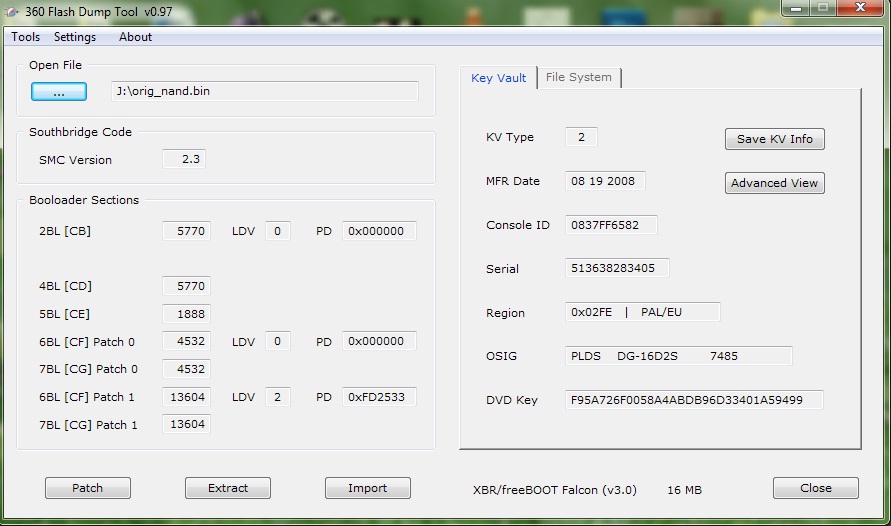Click the Extract button
This screenshot has width=891, height=526.
[x=228, y=488]
